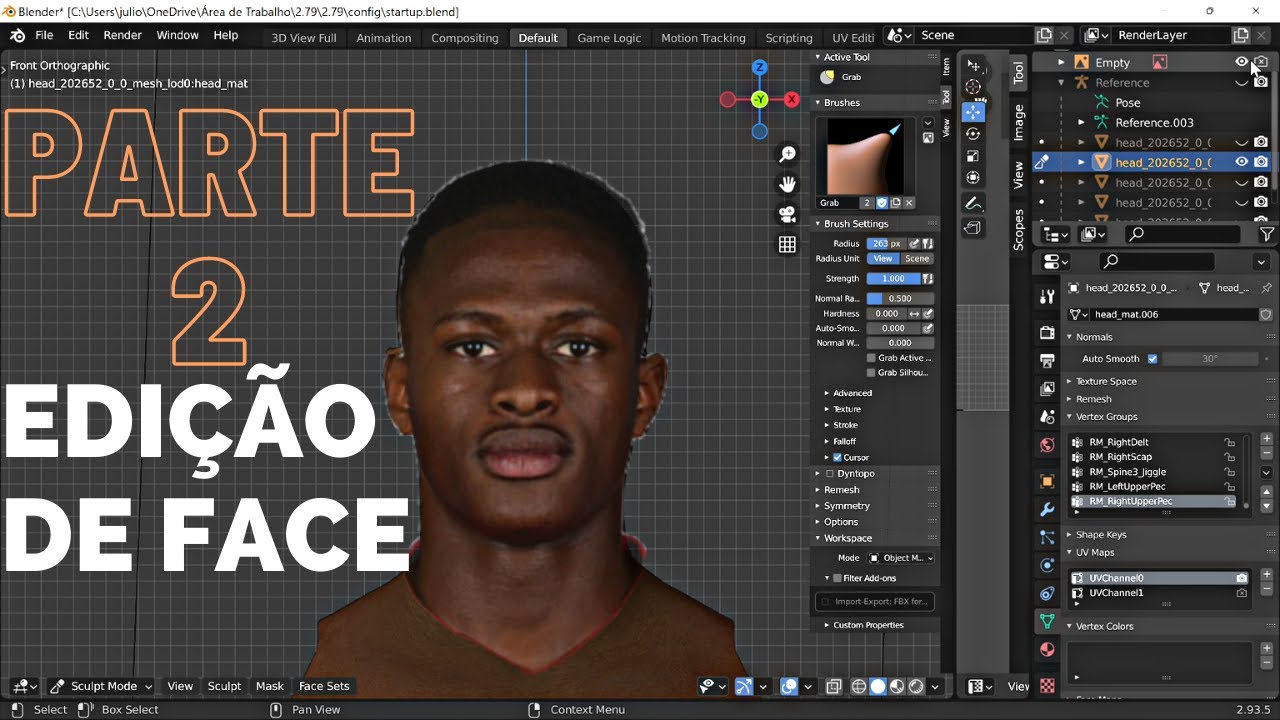Remove UV map with minus button
The width and height of the screenshot is (1280, 720).
click(1266, 590)
